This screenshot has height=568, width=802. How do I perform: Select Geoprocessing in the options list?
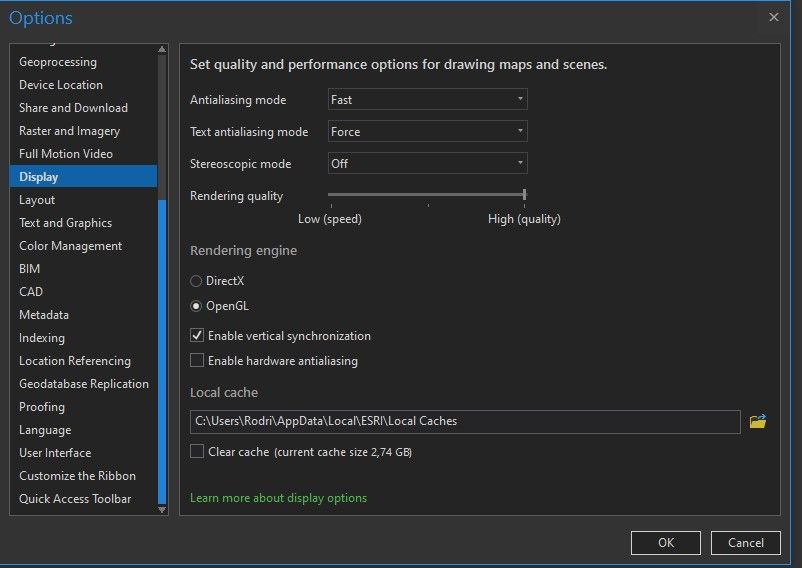point(58,62)
